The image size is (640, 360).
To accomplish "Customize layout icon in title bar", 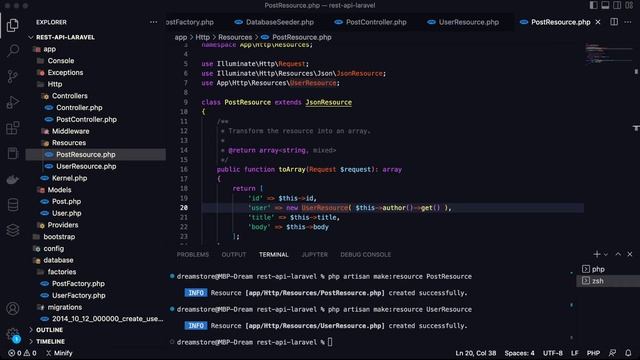I will (629, 5).
